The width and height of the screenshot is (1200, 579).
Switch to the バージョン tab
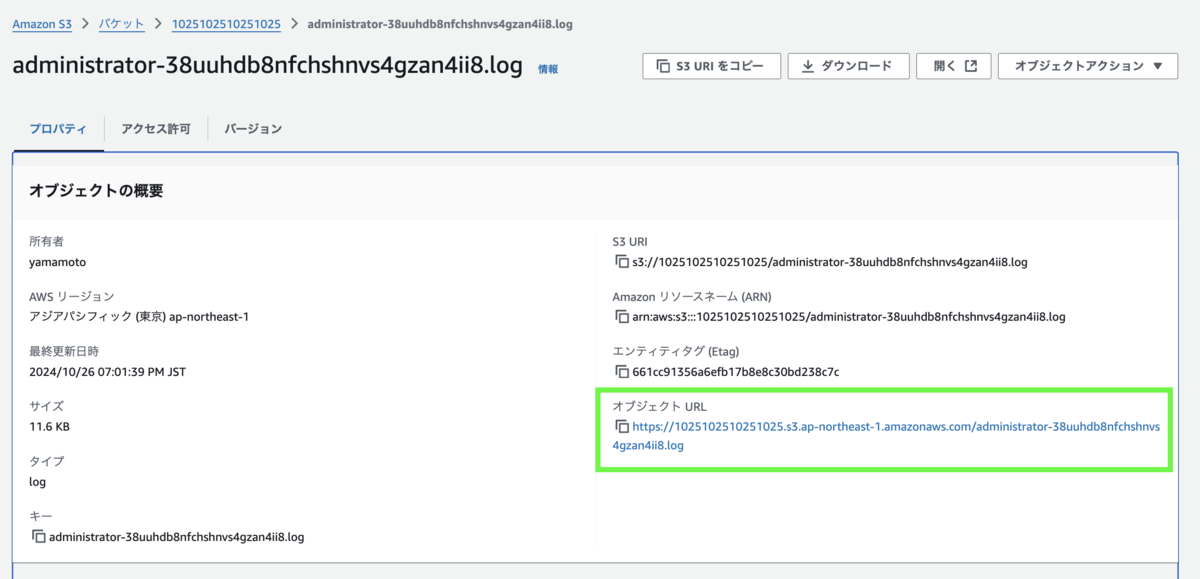(x=253, y=129)
